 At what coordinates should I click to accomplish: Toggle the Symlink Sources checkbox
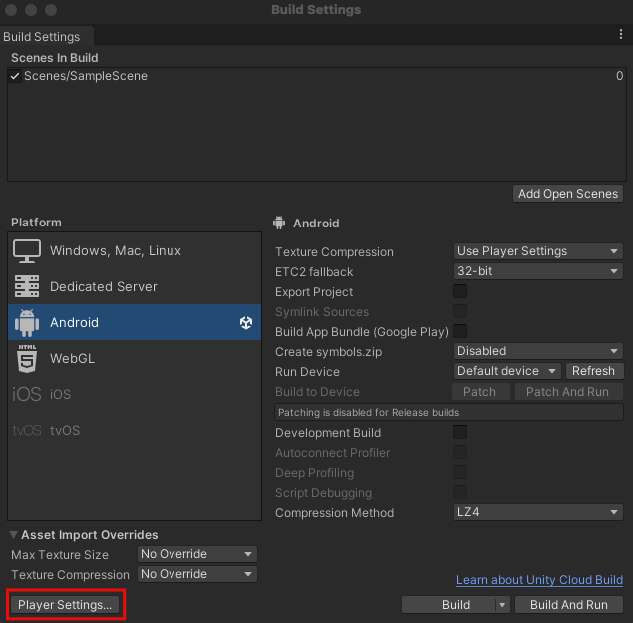460,311
